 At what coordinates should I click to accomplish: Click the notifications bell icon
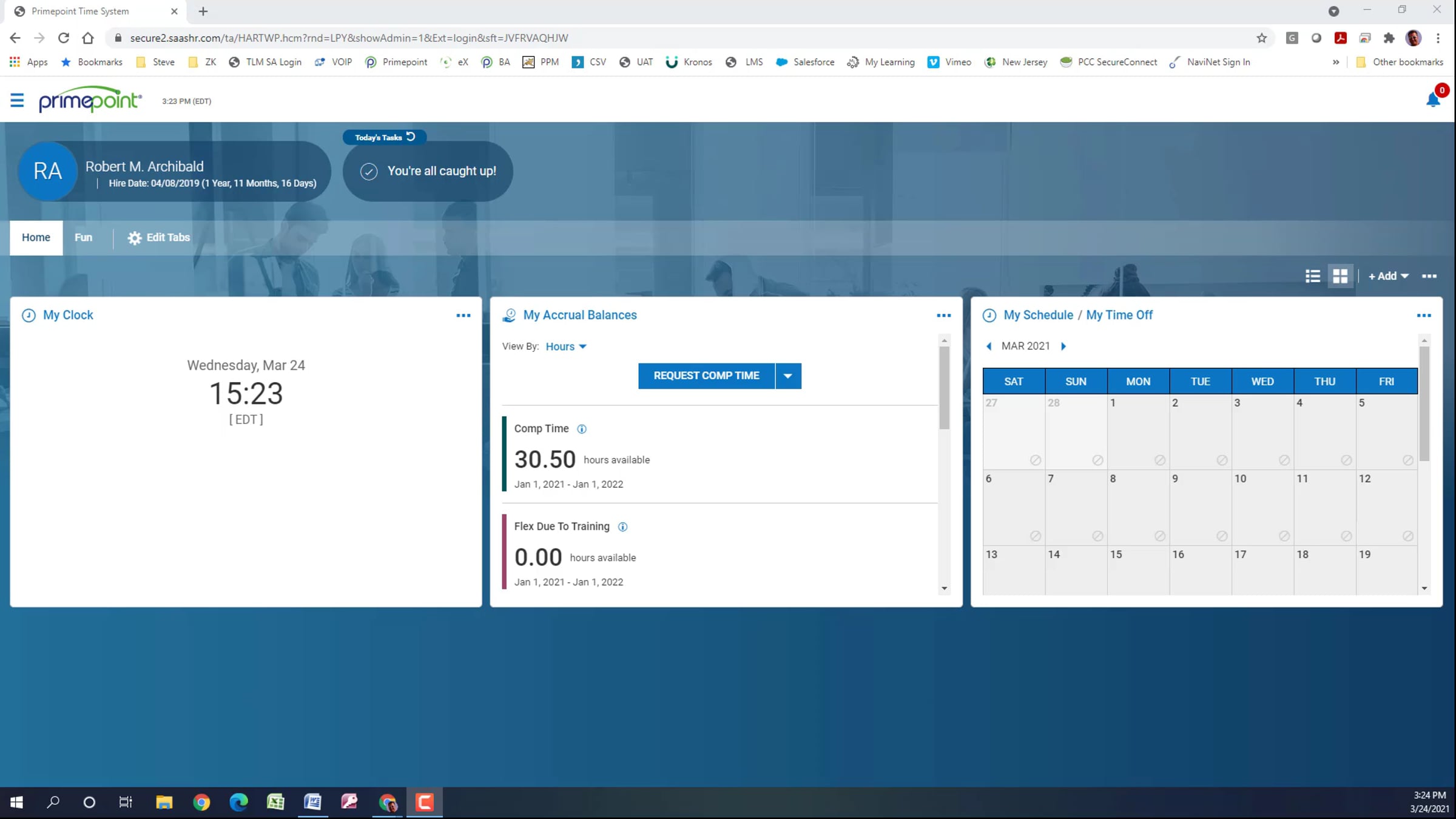[1433, 100]
